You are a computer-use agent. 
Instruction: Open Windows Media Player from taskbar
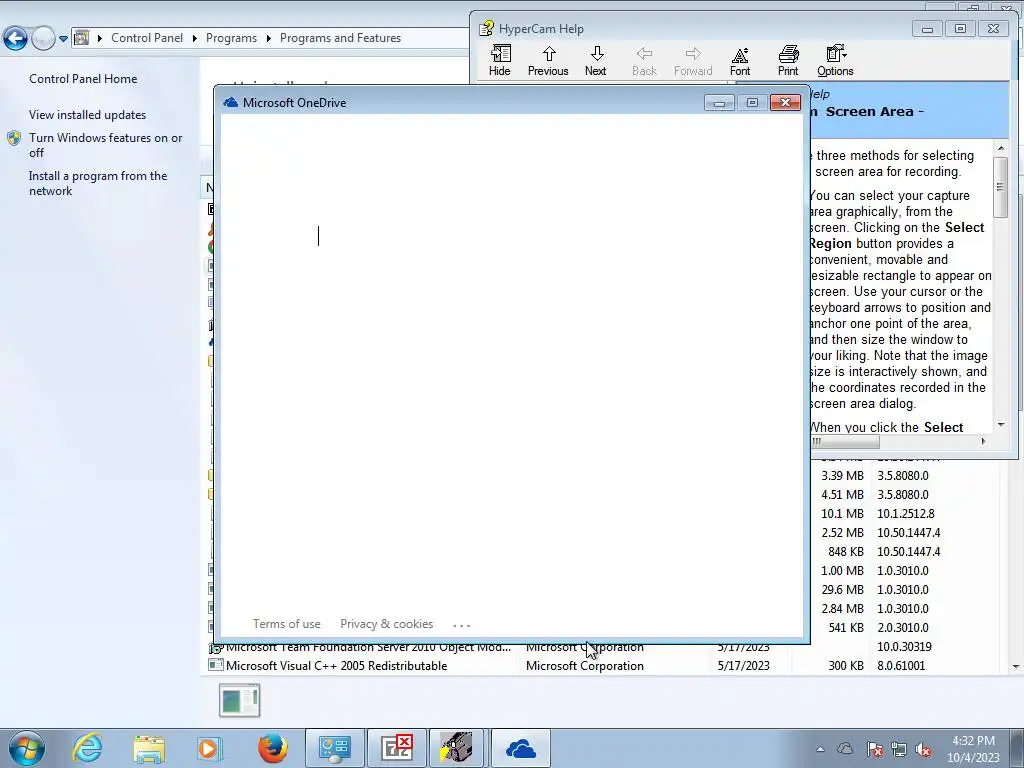point(210,748)
